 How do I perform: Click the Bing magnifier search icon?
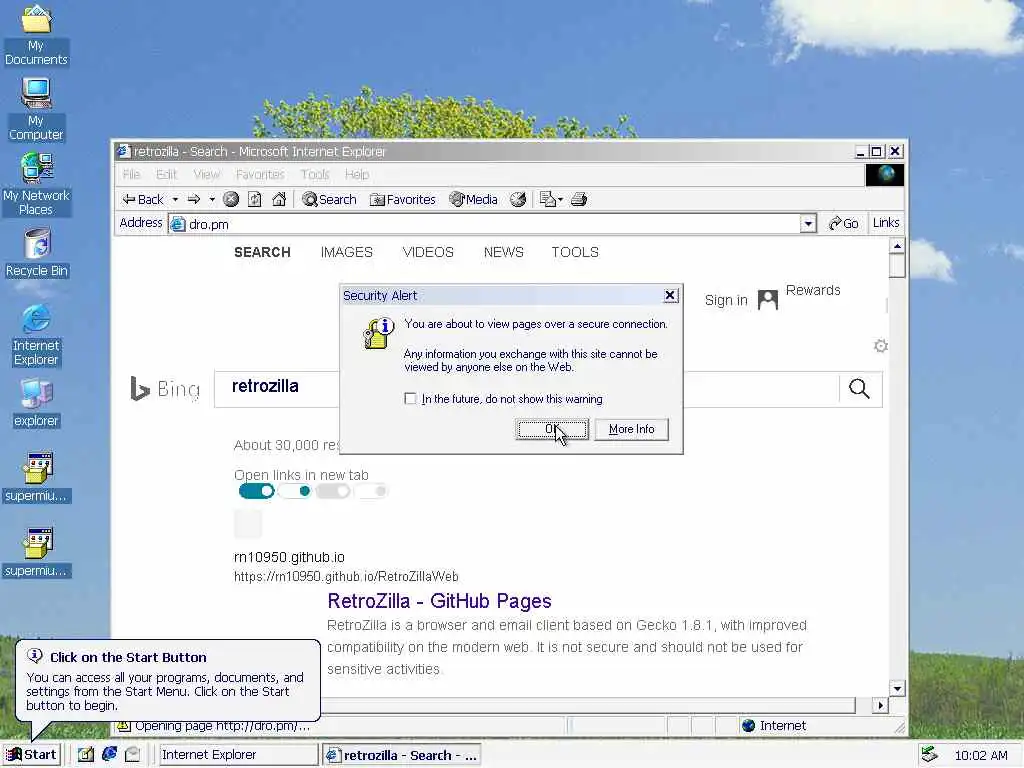pos(859,389)
